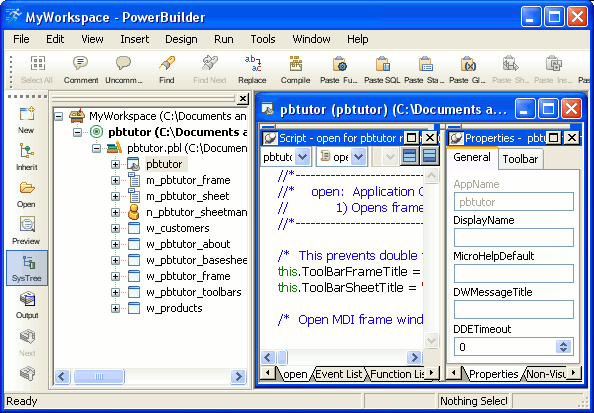
Task: Expand the w_products node
Action: (115, 308)
